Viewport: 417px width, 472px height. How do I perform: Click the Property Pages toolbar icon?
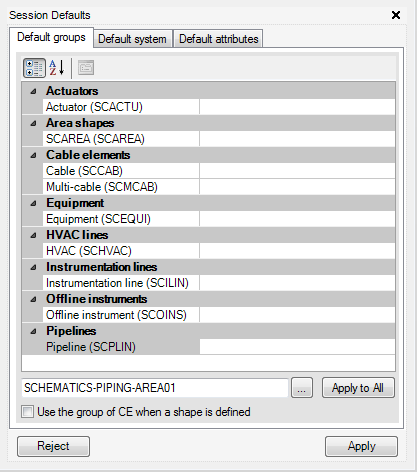click(x=86, y=68)
